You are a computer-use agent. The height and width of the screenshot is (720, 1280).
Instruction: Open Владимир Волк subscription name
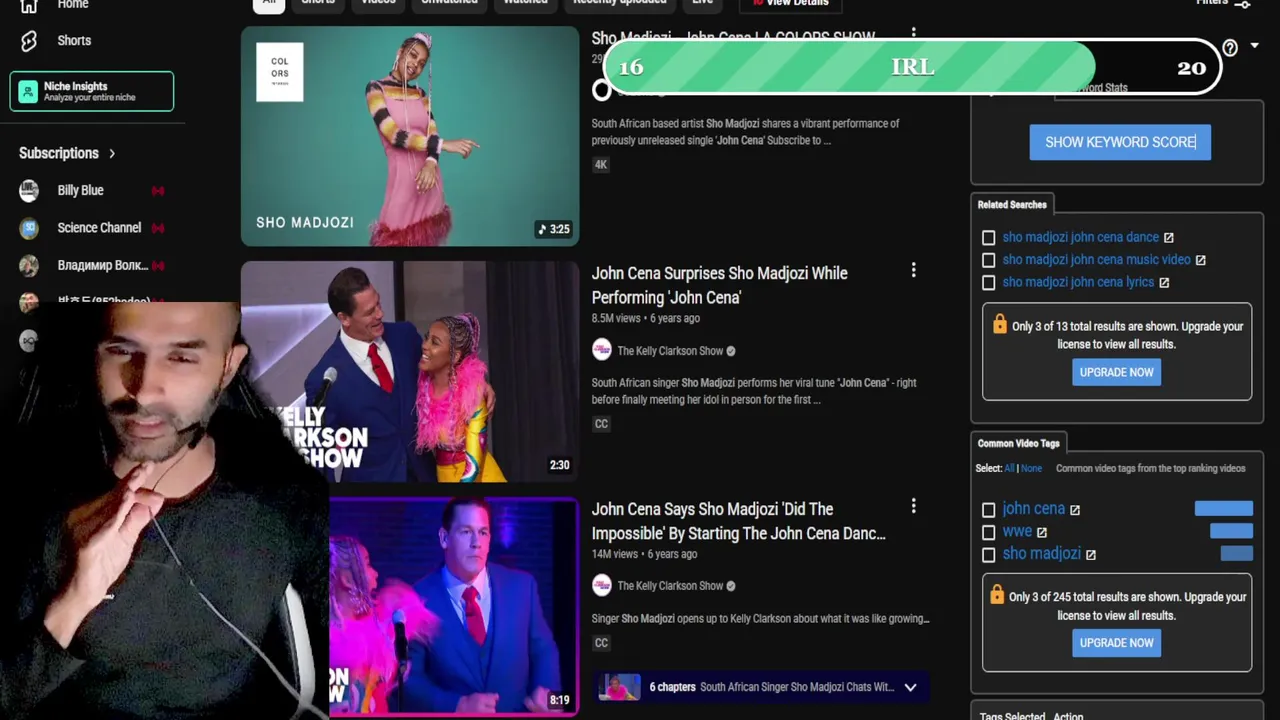(x=102, y=265)
